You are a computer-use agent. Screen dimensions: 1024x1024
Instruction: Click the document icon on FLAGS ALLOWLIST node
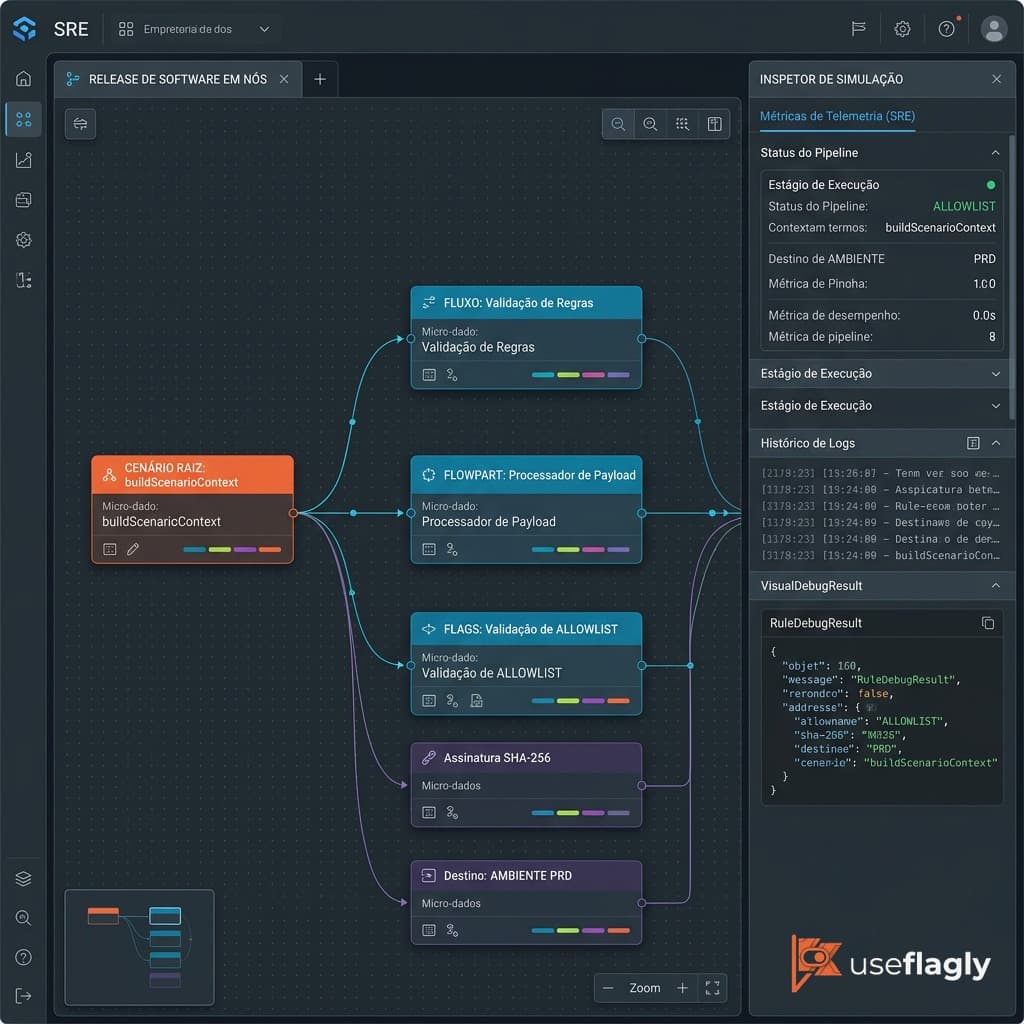coord(477,701)
